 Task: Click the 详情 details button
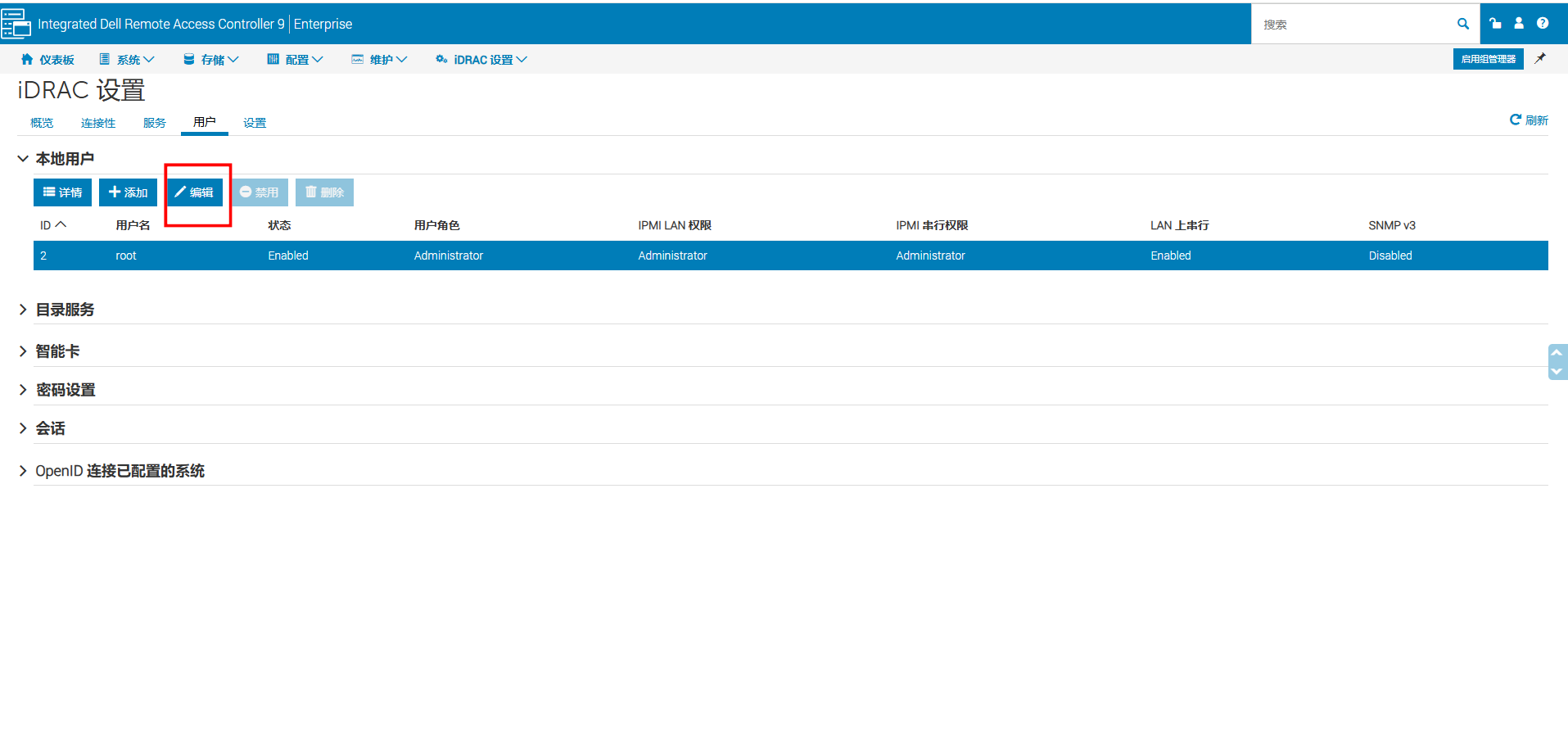(62, 192)
